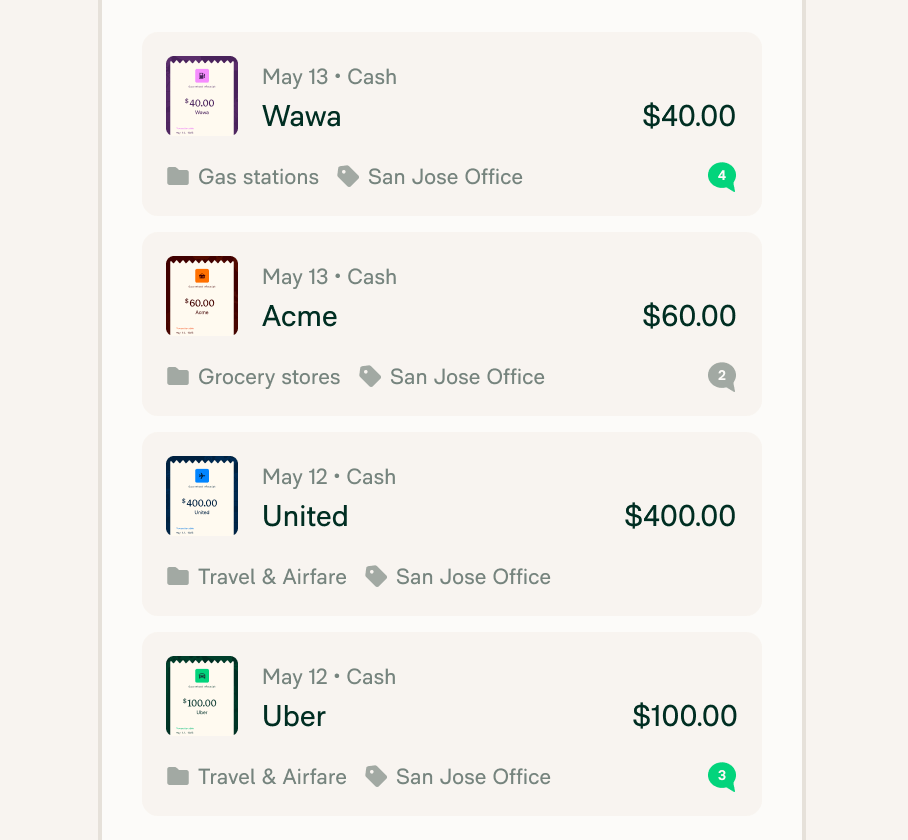Click the Gas stations category label
This screenshot has height=840, width=908.
point(258,177)
